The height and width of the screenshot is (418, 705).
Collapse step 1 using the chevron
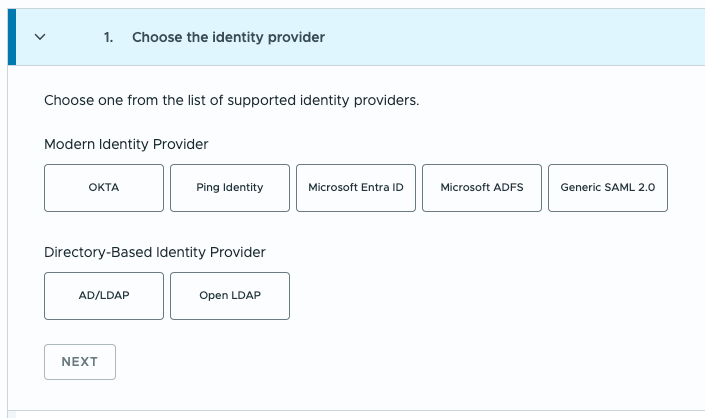point(40,37)
